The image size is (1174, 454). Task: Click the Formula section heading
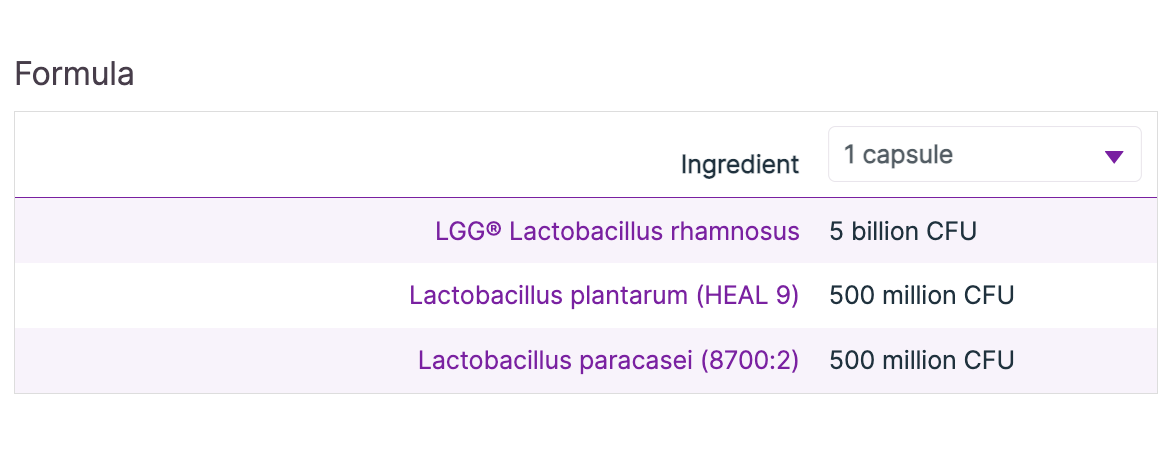(74, 75)
